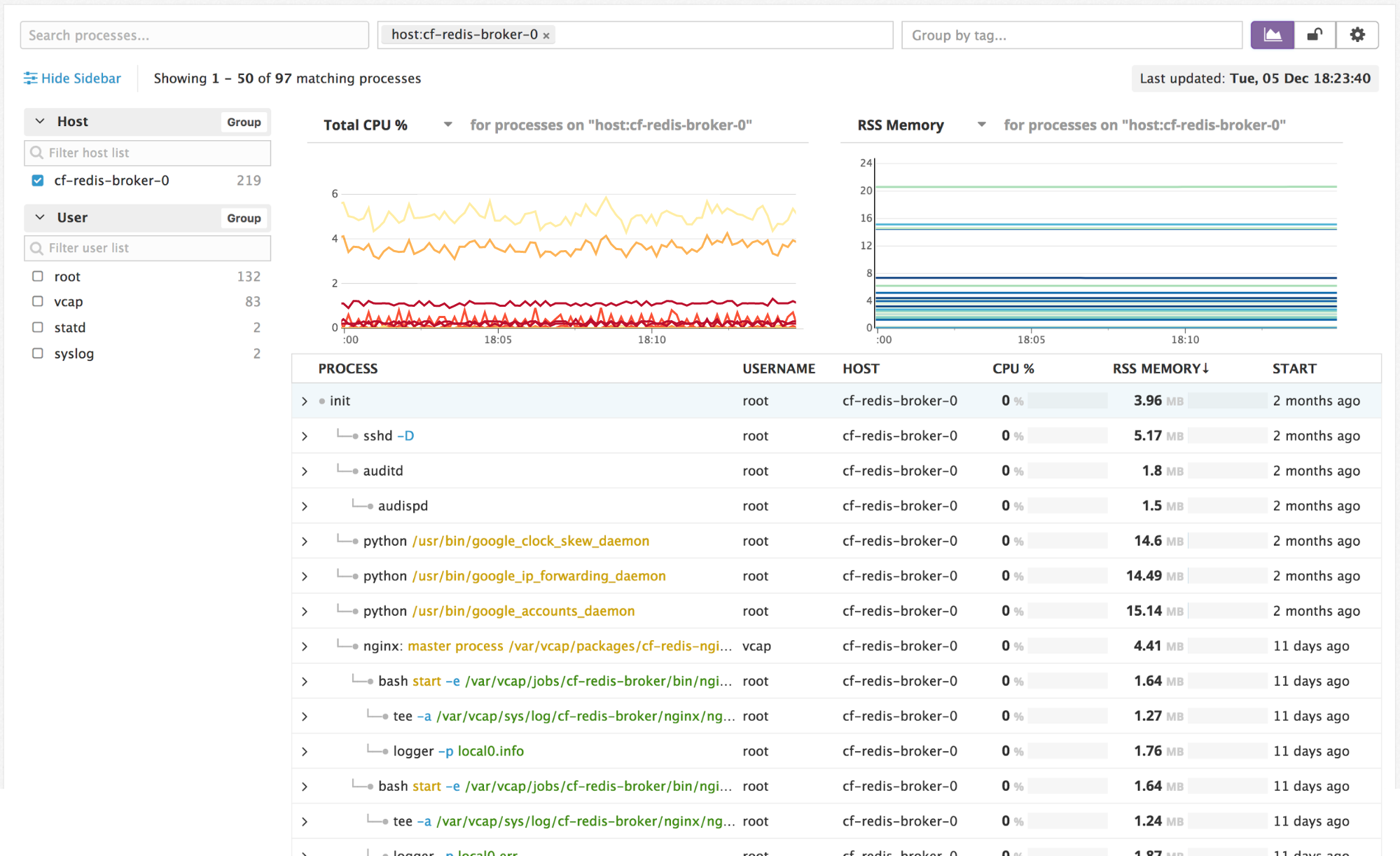Screen dimensions: 1400x856
Task: Check the root user checkbox
Action: coord(37,276)
